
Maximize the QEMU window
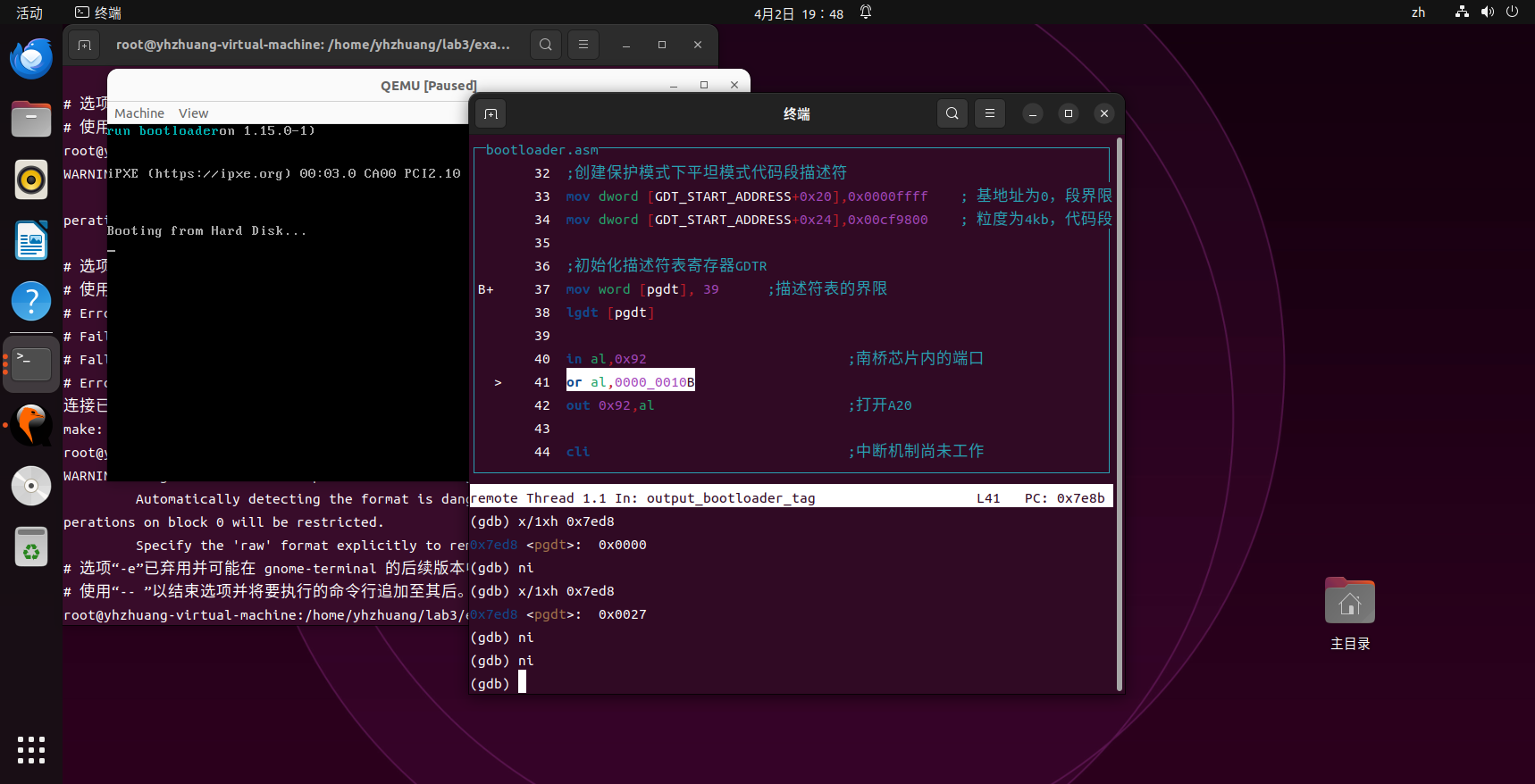pos(704,86)
